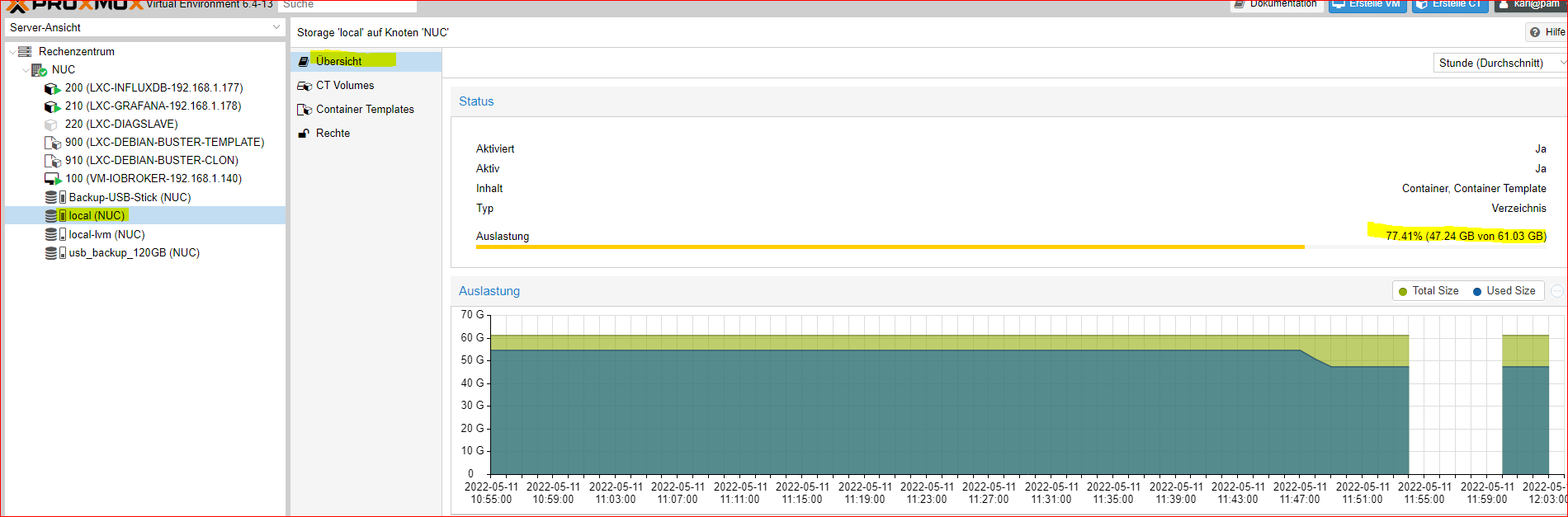Open local-lvm (NUC) storage
1568x517 pixels.
(106, 234)
